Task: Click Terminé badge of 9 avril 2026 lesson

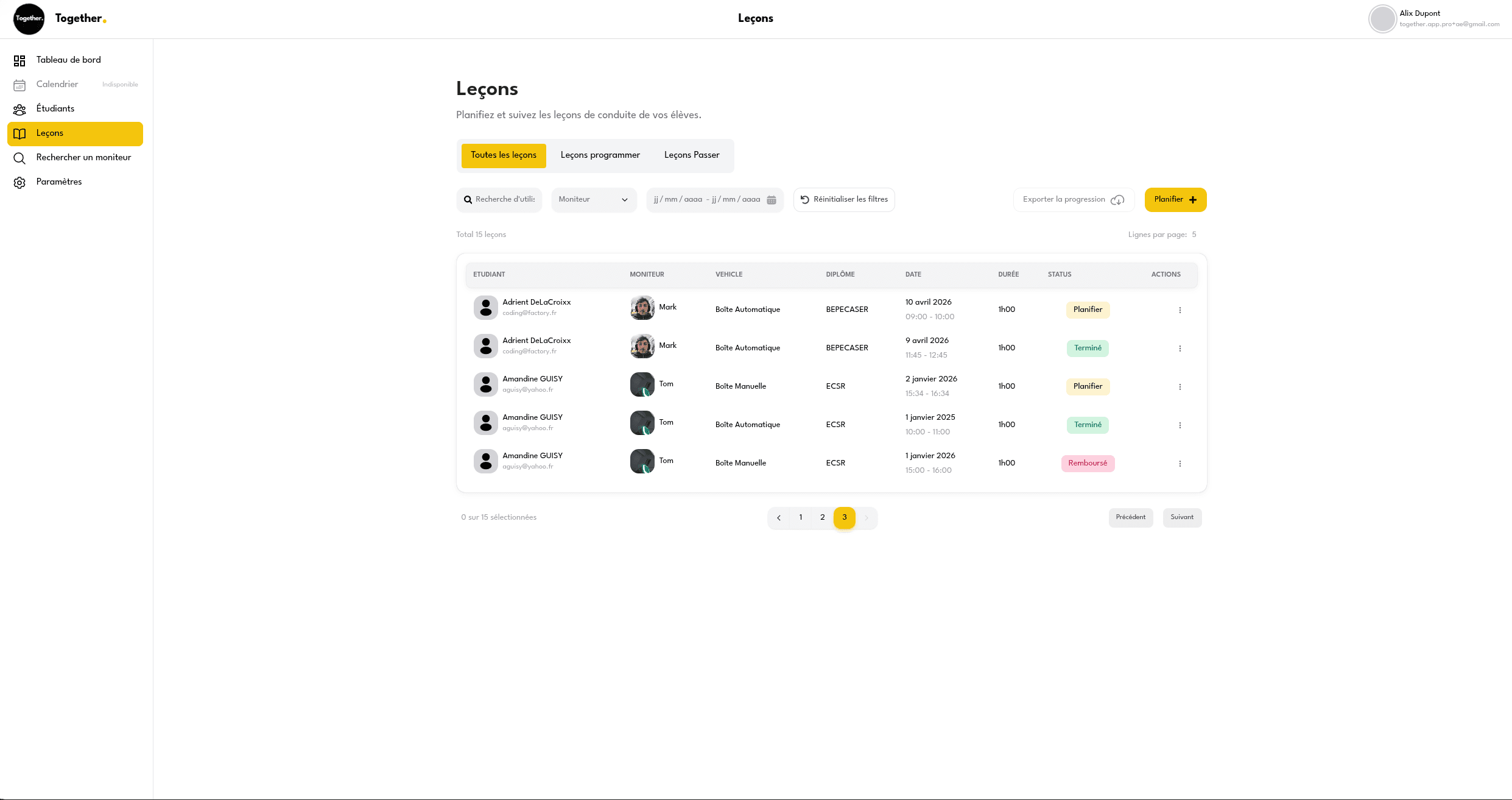Action: [x=1088, y=349]
